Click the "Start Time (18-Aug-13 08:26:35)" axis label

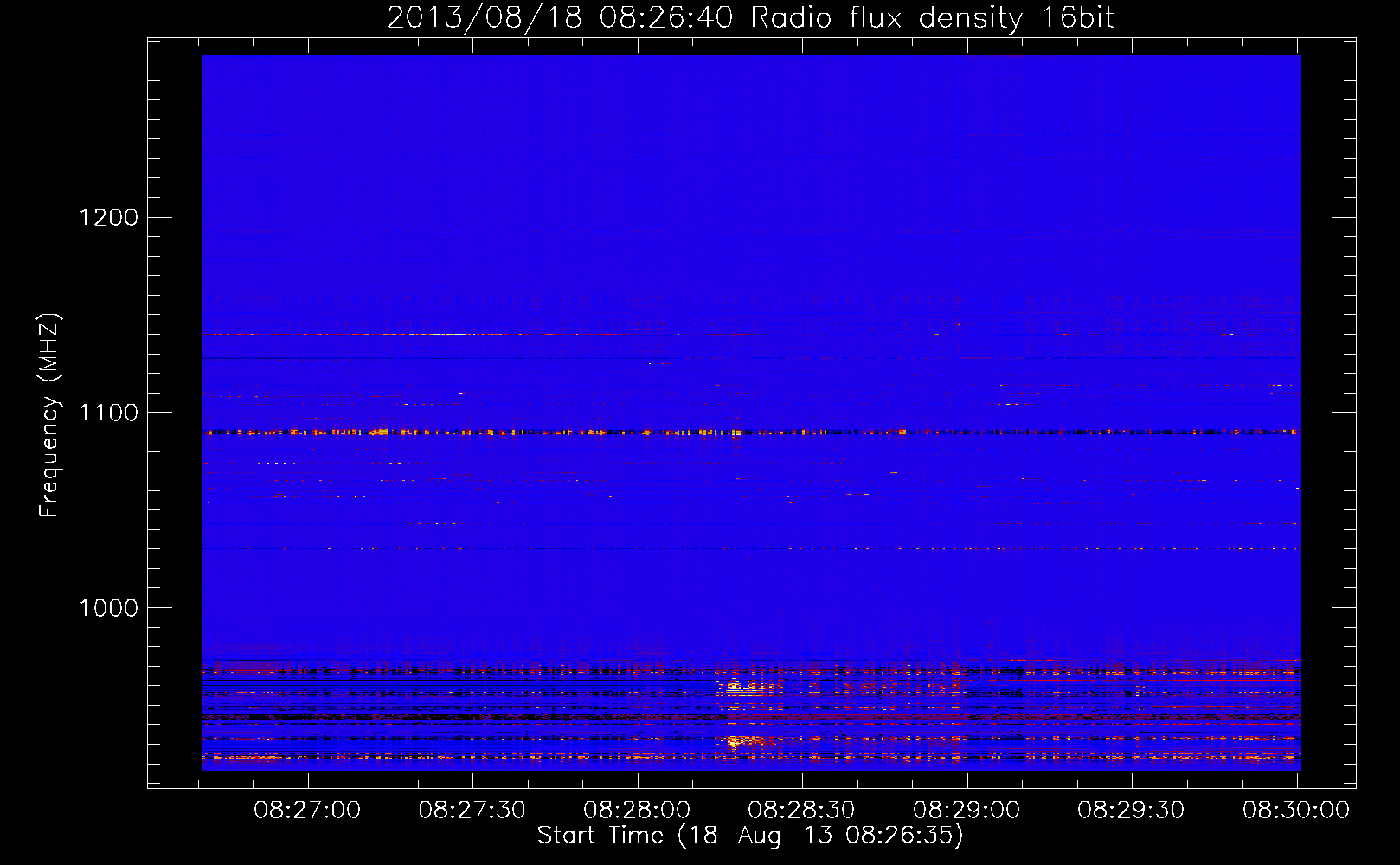750,835
